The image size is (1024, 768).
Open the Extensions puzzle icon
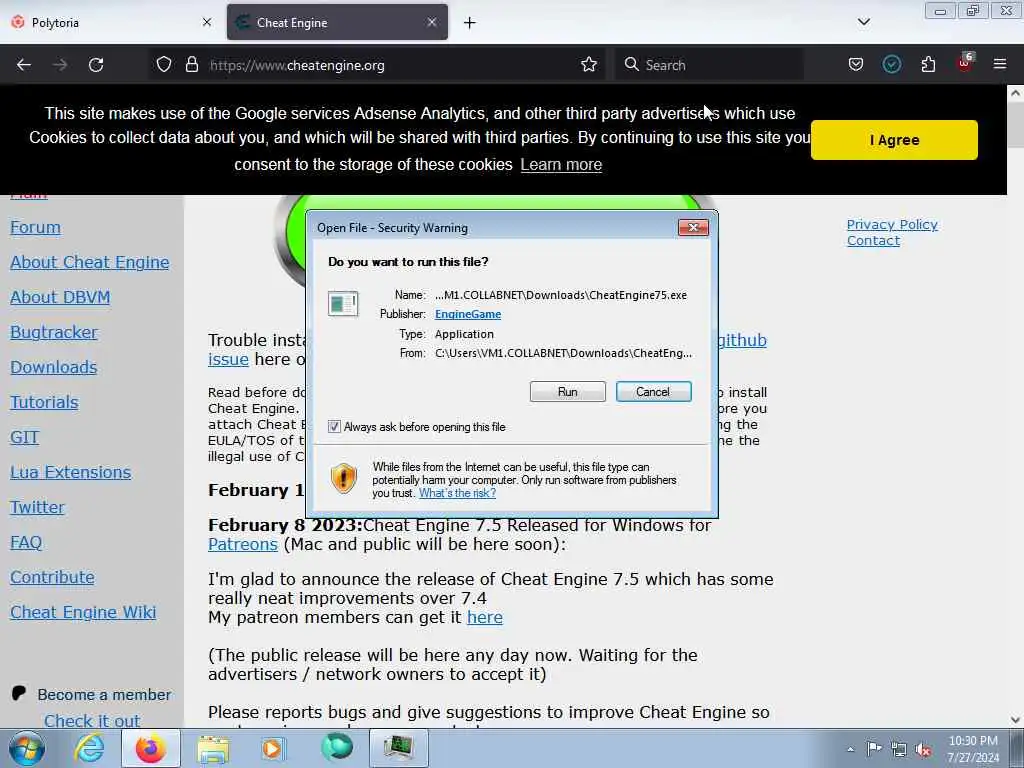928,65
